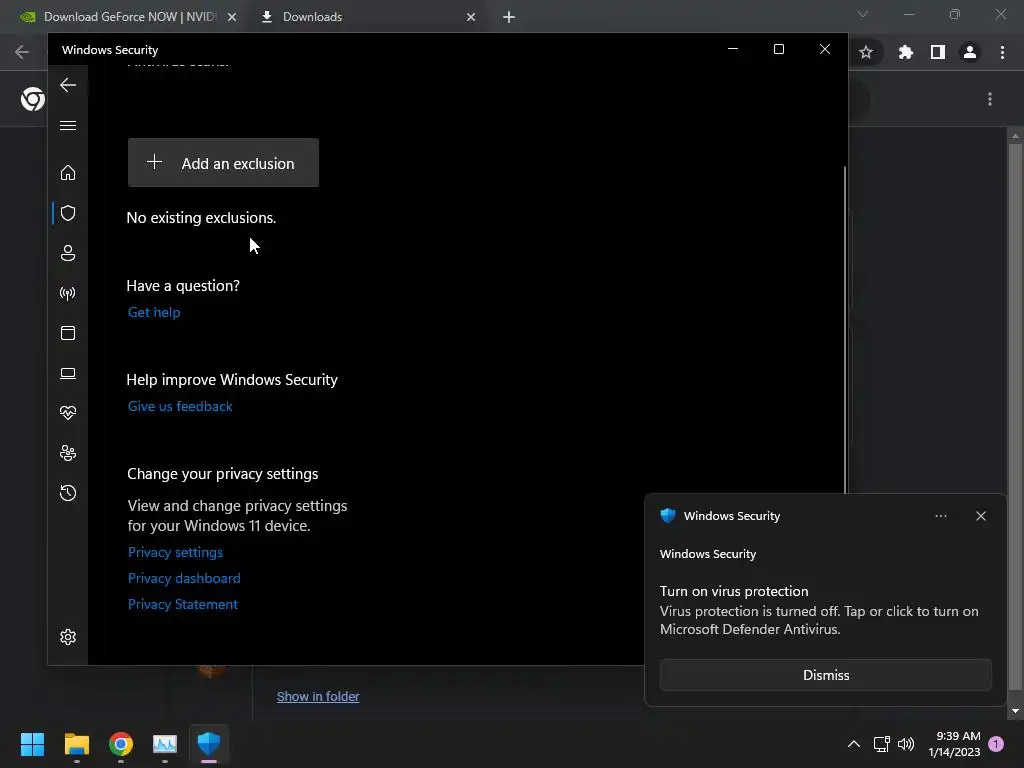
Task: Open Family options sidebar icon
Action: (68, 453)
